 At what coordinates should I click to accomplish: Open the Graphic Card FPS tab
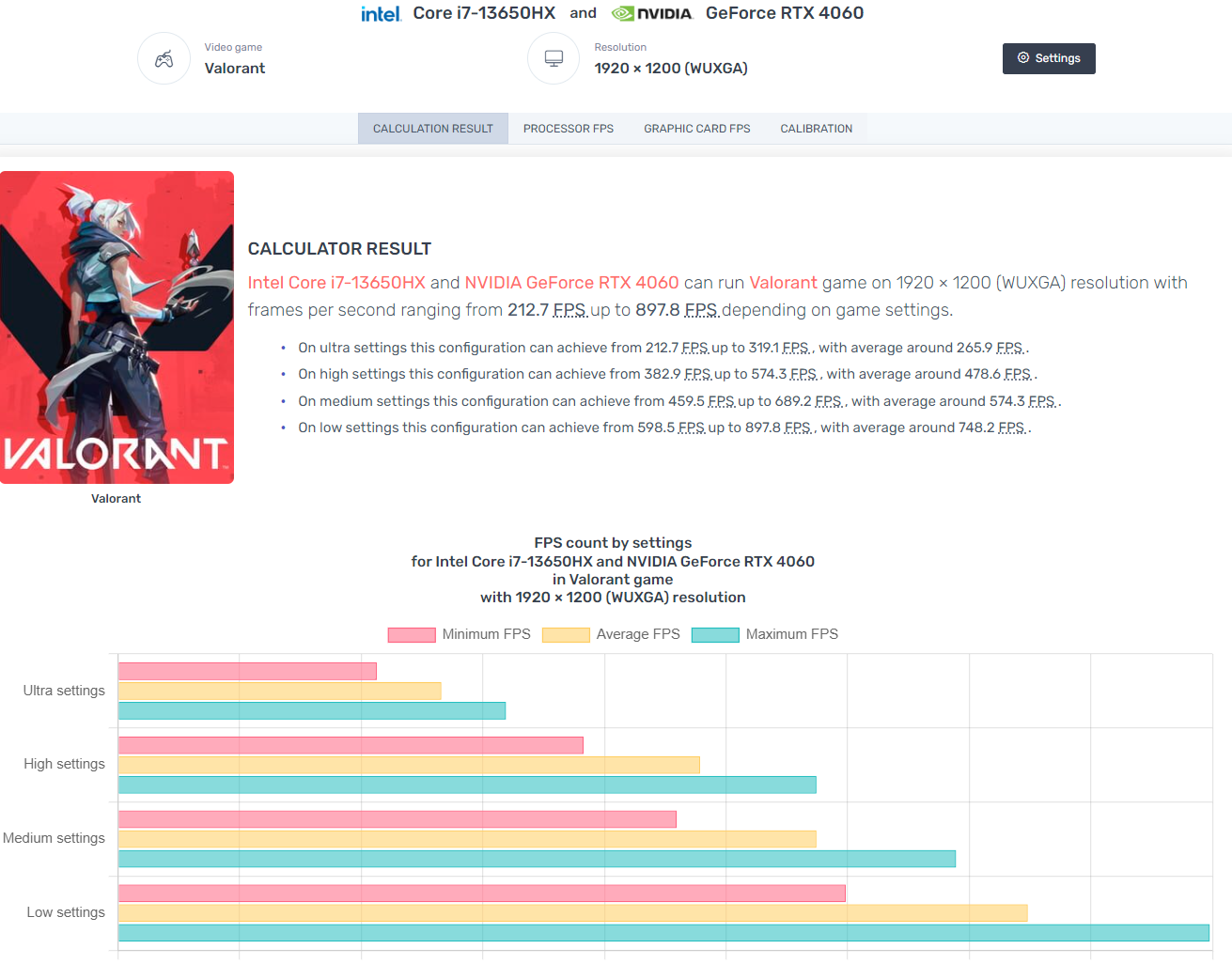(697, 129)
